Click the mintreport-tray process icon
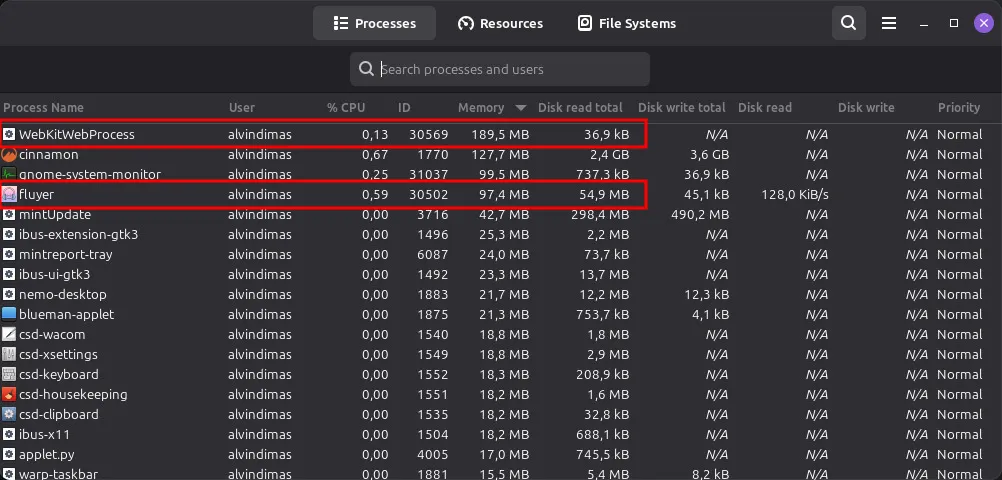 (9, 254)
